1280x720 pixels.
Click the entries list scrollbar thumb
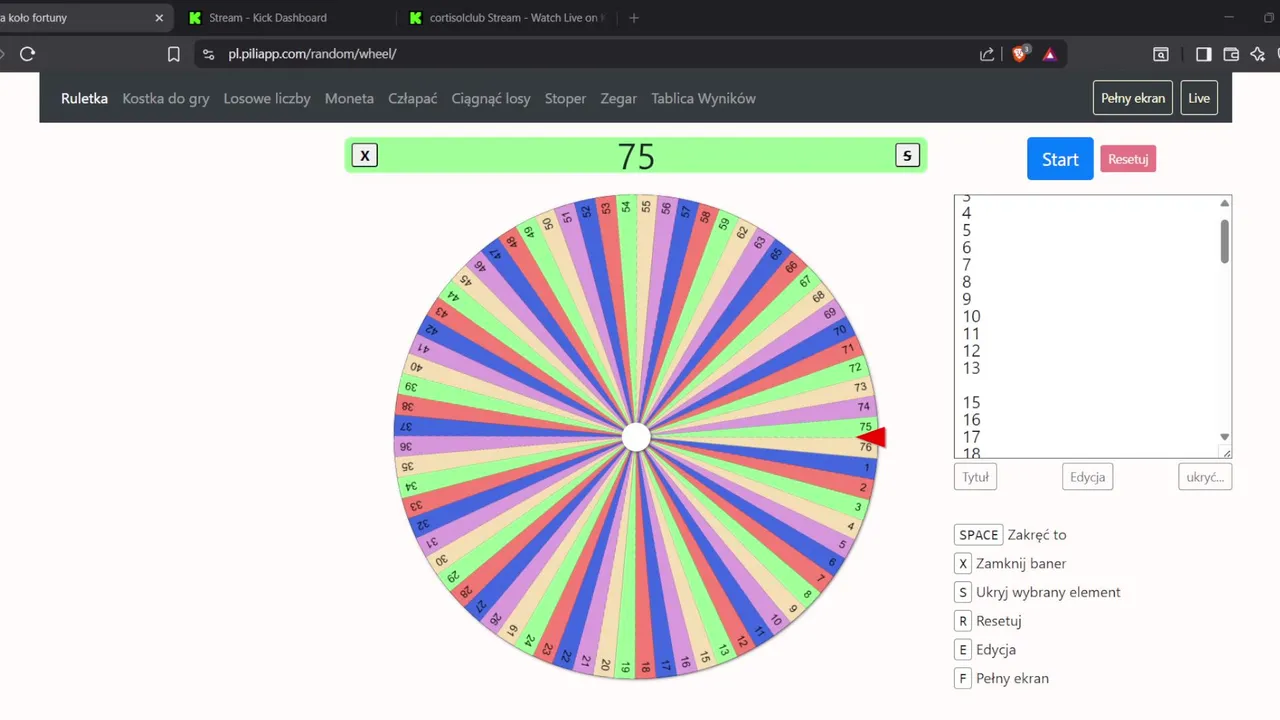(x=1225, y=241)
